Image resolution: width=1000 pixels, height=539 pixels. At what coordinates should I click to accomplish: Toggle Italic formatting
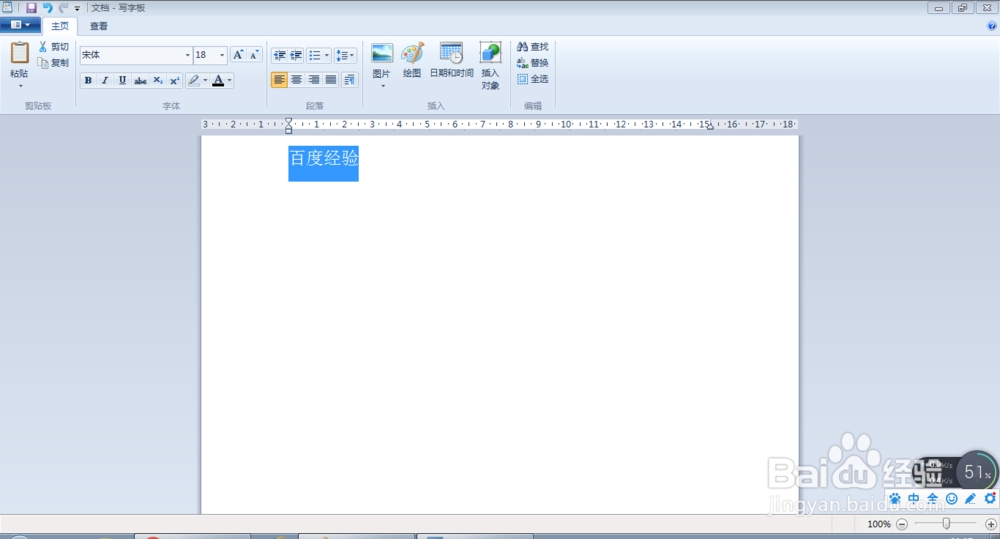point(105,80)
